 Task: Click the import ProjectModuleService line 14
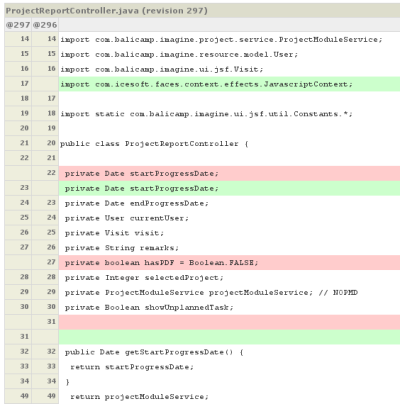pos(229,39)
